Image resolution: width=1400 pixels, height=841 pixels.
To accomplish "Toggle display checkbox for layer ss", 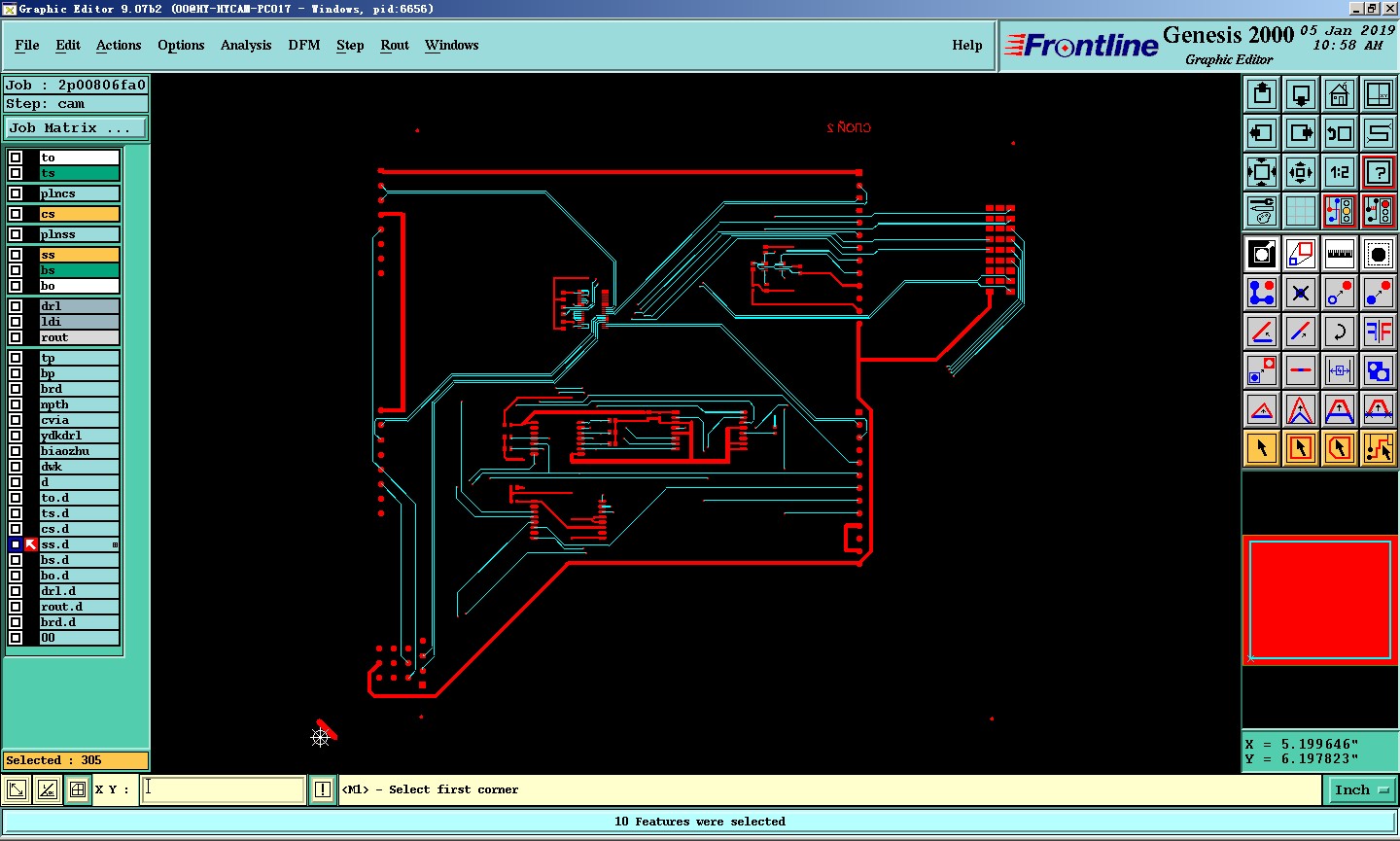I will (x=16, y=255).
